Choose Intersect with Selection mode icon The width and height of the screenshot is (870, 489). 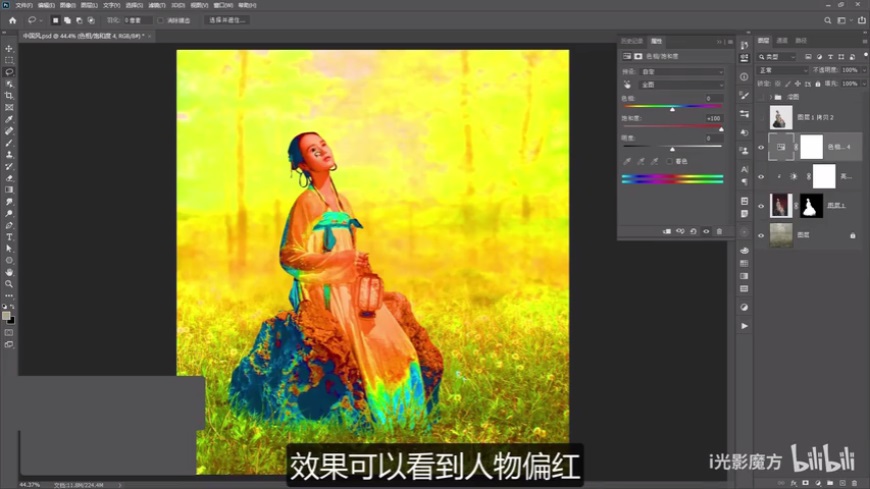91,21
